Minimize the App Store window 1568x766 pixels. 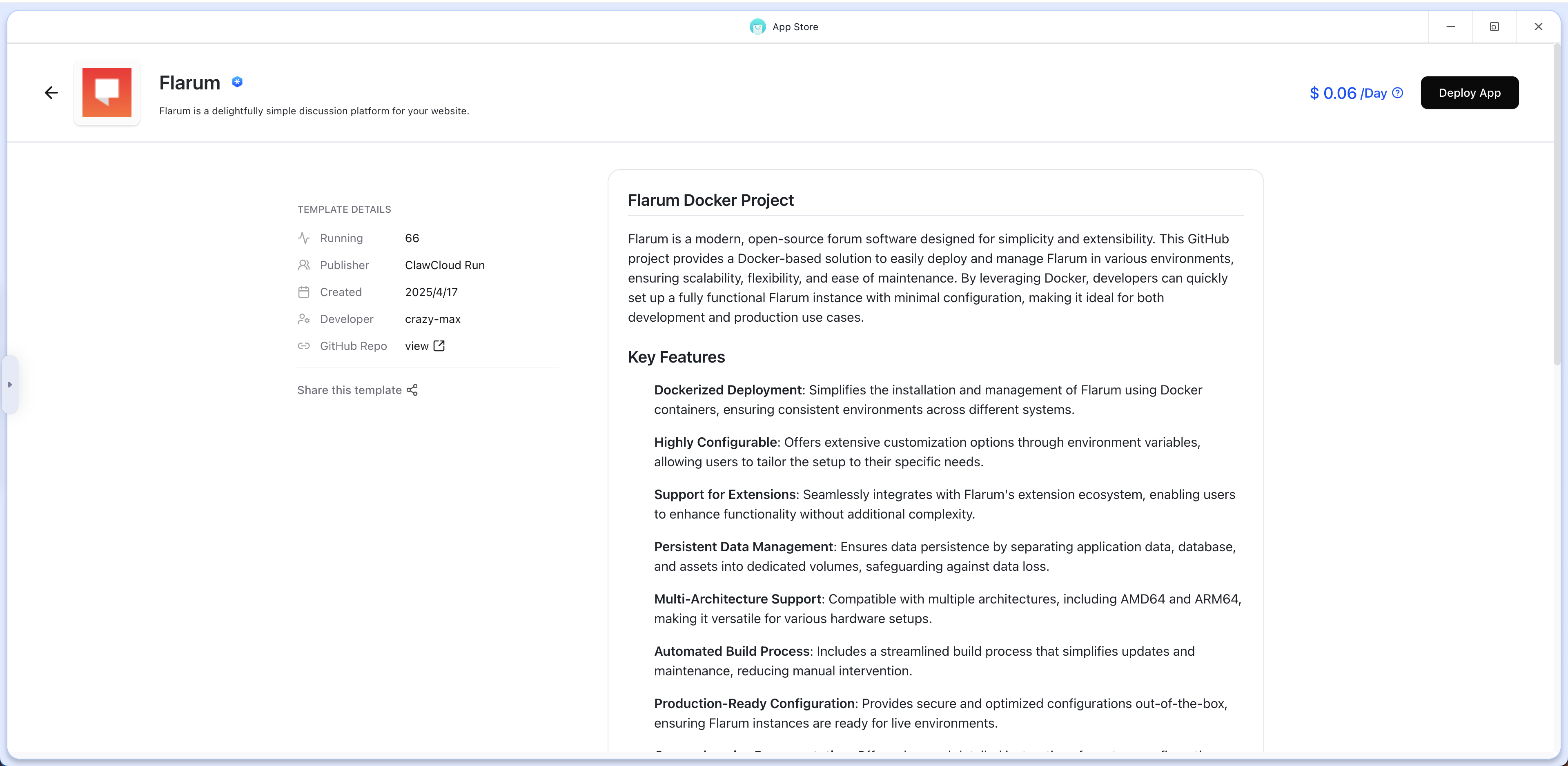click(1450, 27)
